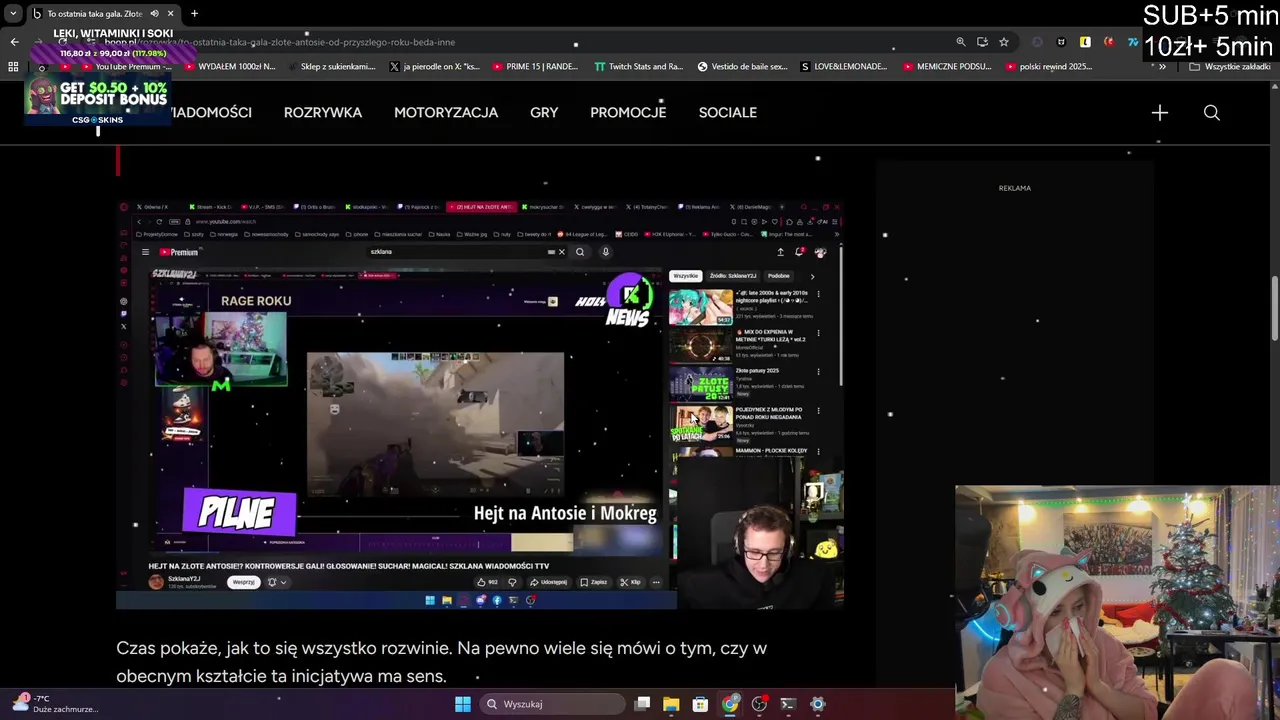Image resolution: width=1280 pixels, height=720 pixels.
Task: Click the YouTube microphone voice search icon
Action: click(605, 252)
